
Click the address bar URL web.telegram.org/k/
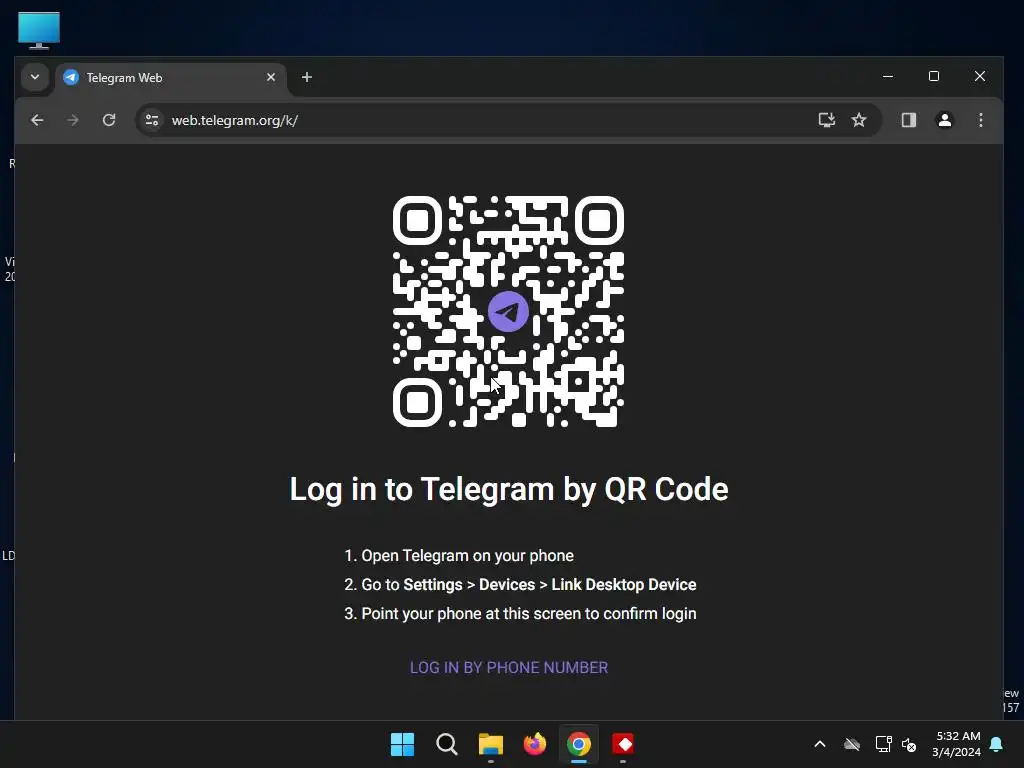click(x=234, y=120)
